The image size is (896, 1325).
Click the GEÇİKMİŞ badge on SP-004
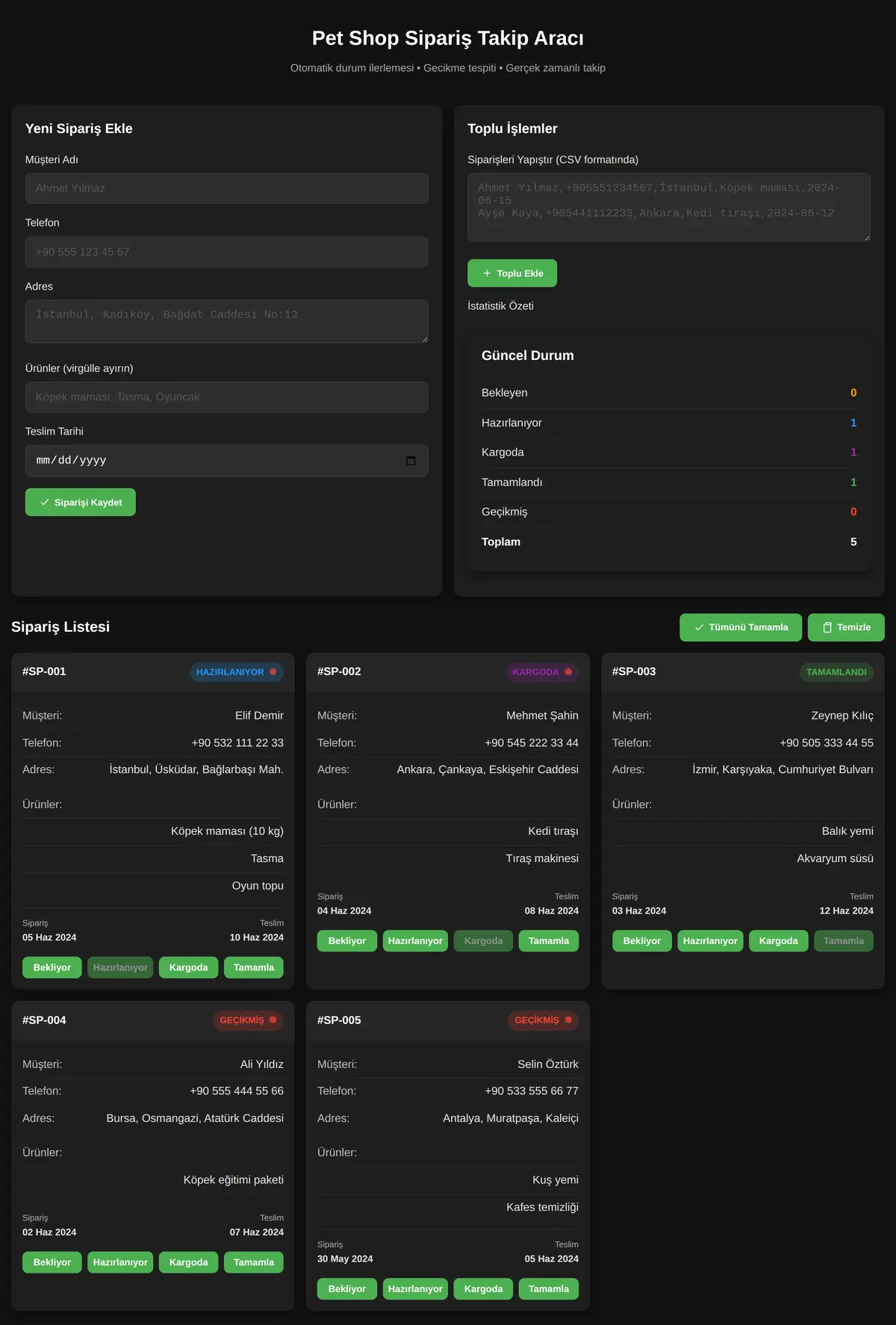tap(249, 1020)
